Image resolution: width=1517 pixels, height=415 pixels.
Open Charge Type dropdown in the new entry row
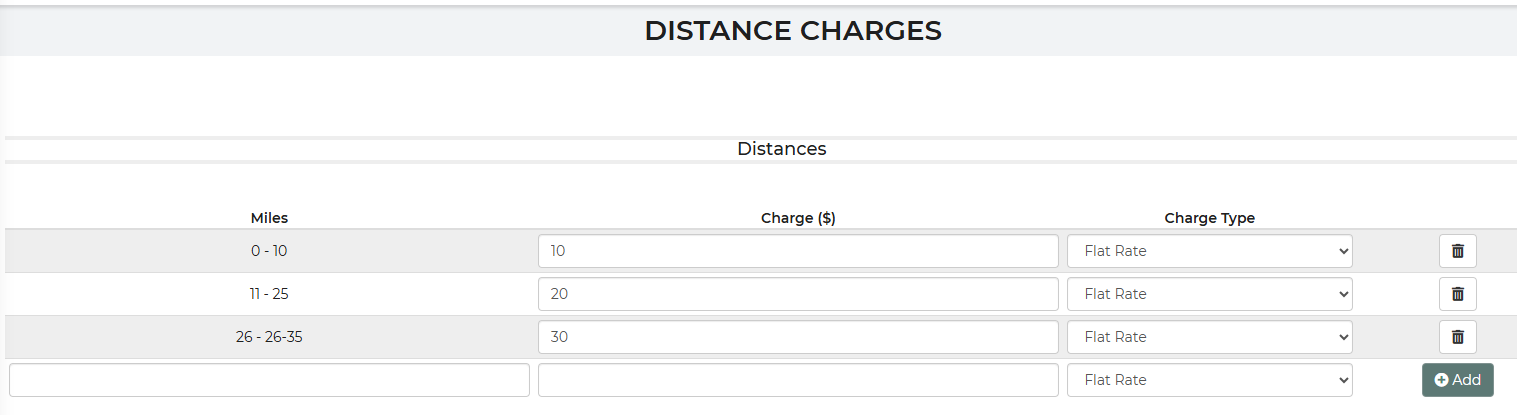pos(1209,380)
